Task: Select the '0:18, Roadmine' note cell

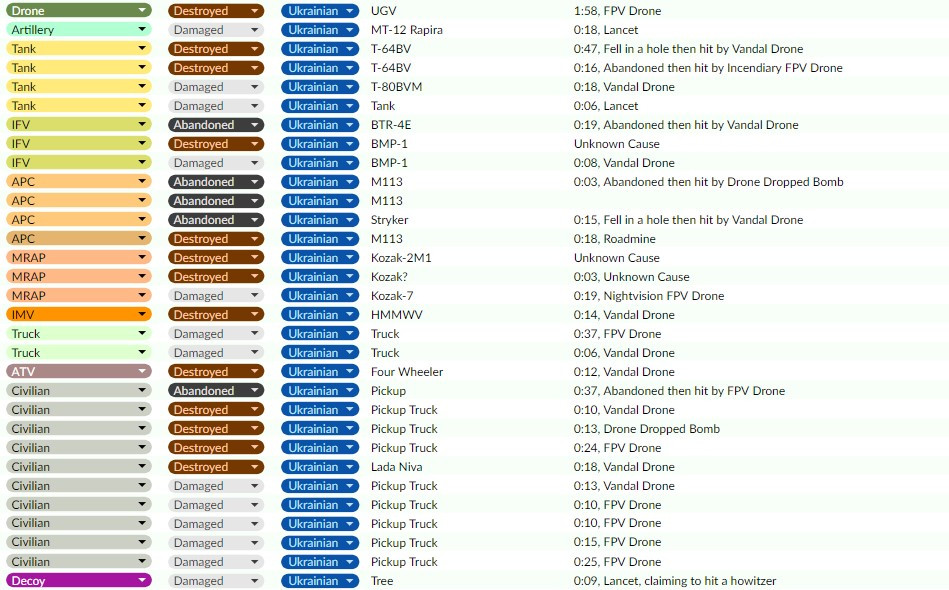Action: [614, 238]
